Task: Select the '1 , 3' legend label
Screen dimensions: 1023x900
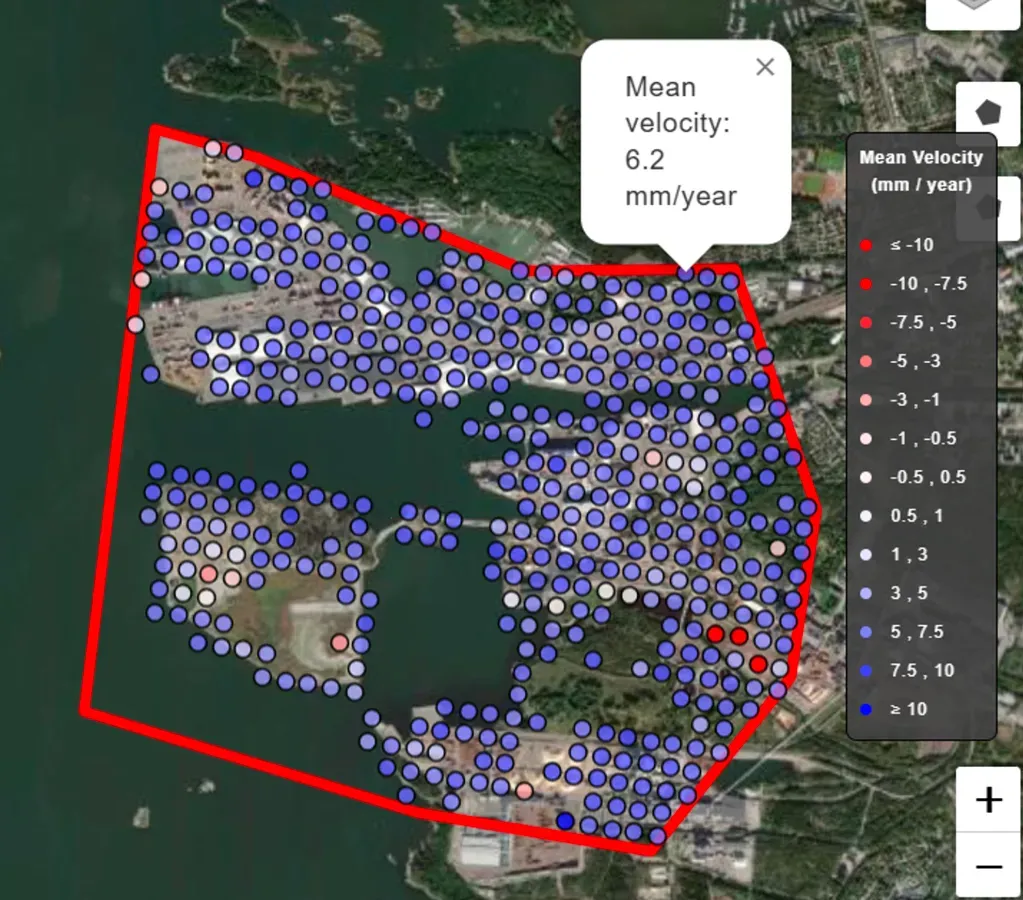Action: click(x=909, y=554)
